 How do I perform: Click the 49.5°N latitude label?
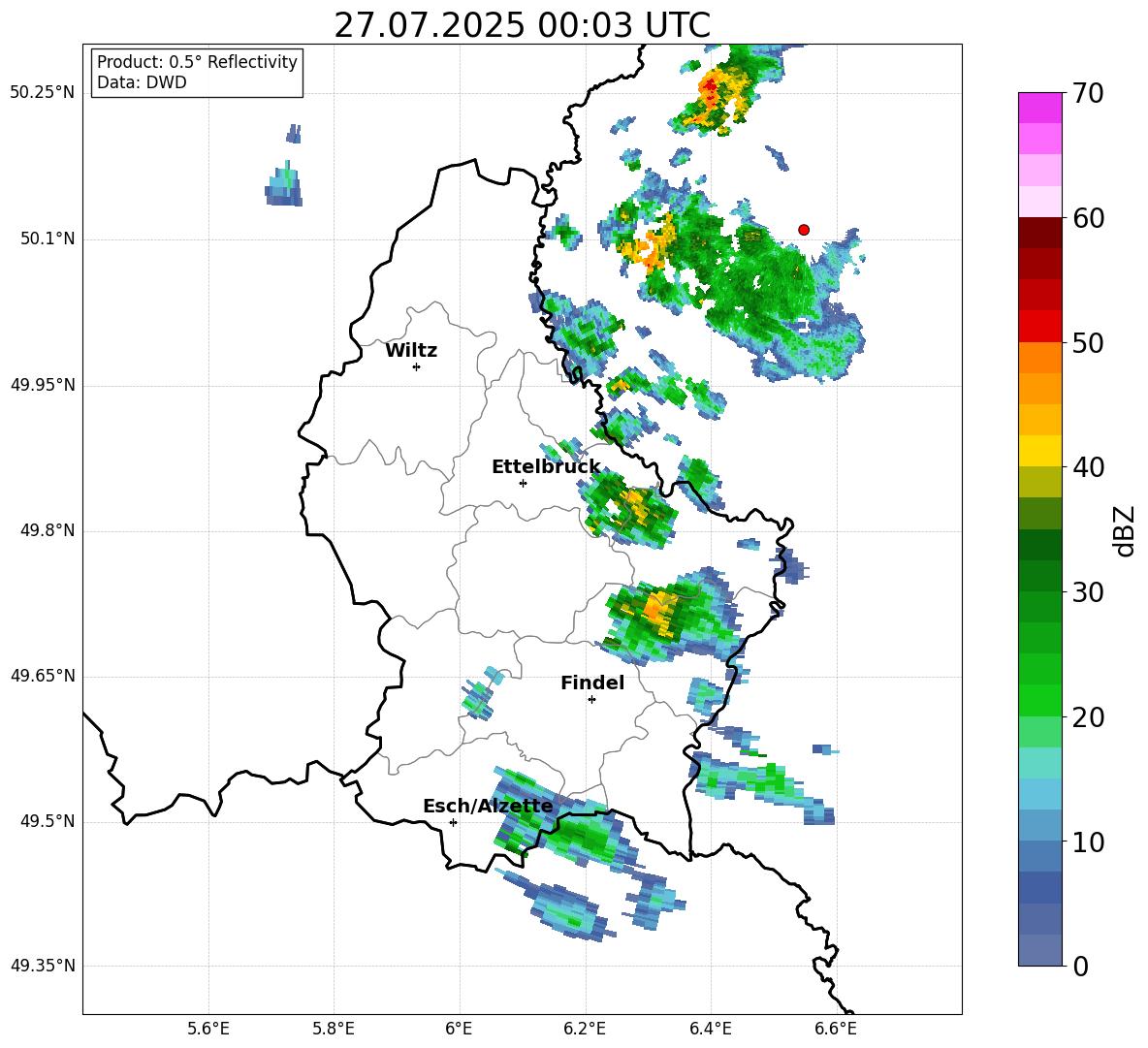tap(48, 821)
